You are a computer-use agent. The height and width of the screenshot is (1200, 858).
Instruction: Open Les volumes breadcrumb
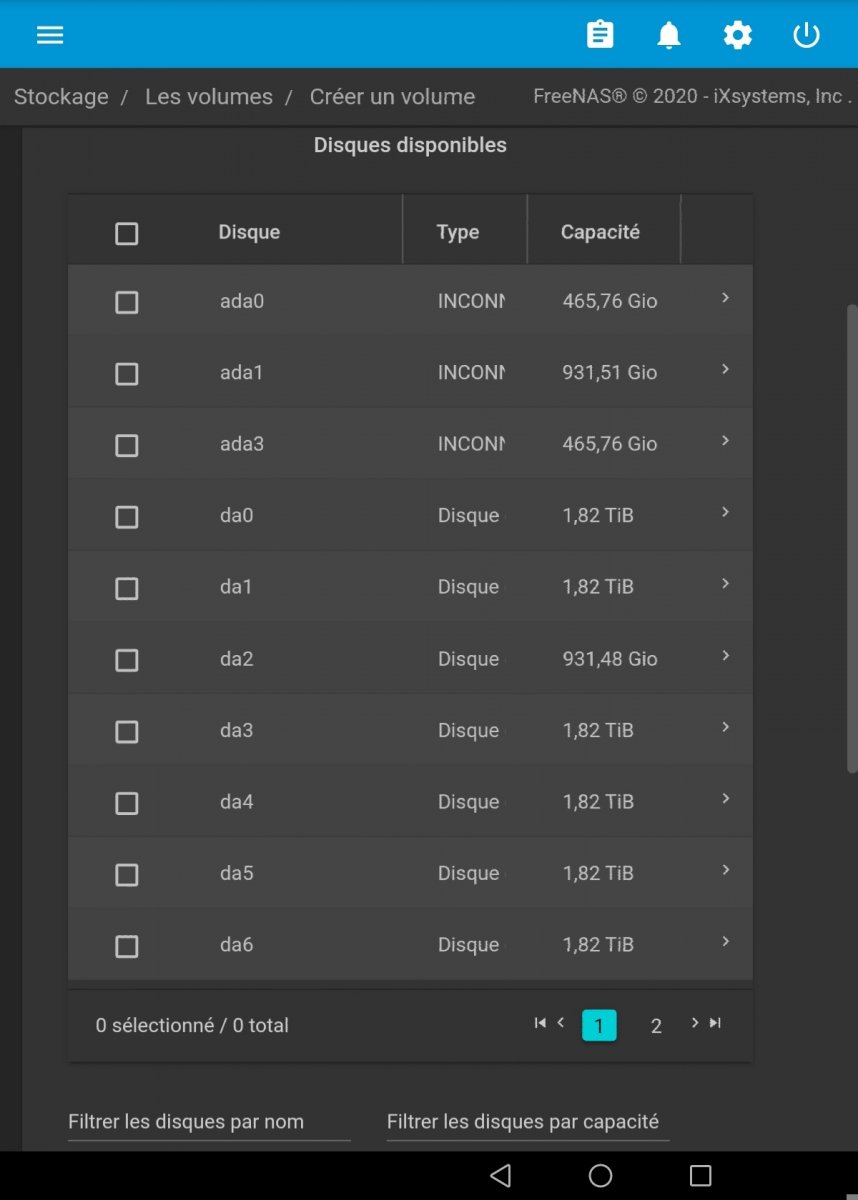(209, 97)
